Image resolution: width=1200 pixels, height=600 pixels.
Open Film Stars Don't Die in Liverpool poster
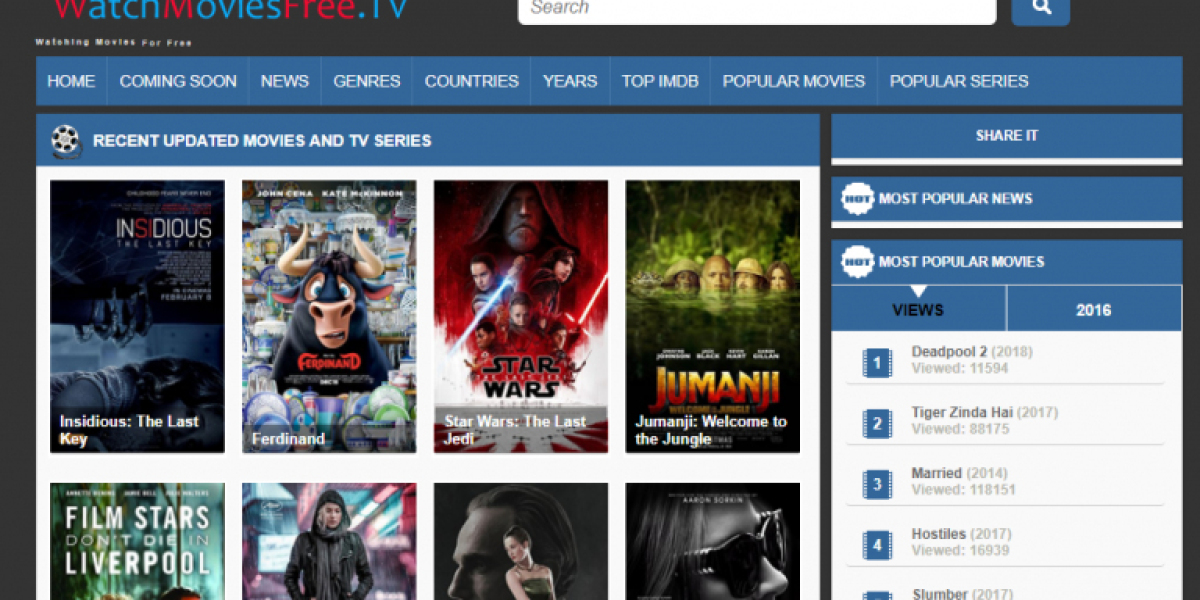(138, 541)
